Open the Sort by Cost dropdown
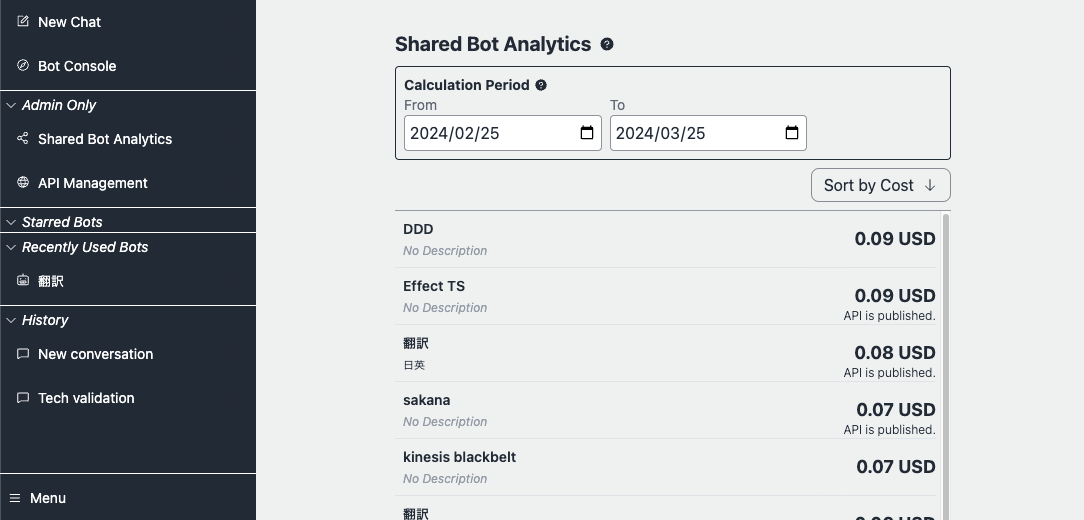Screen dimensions: 1084x520 (880, 185)
